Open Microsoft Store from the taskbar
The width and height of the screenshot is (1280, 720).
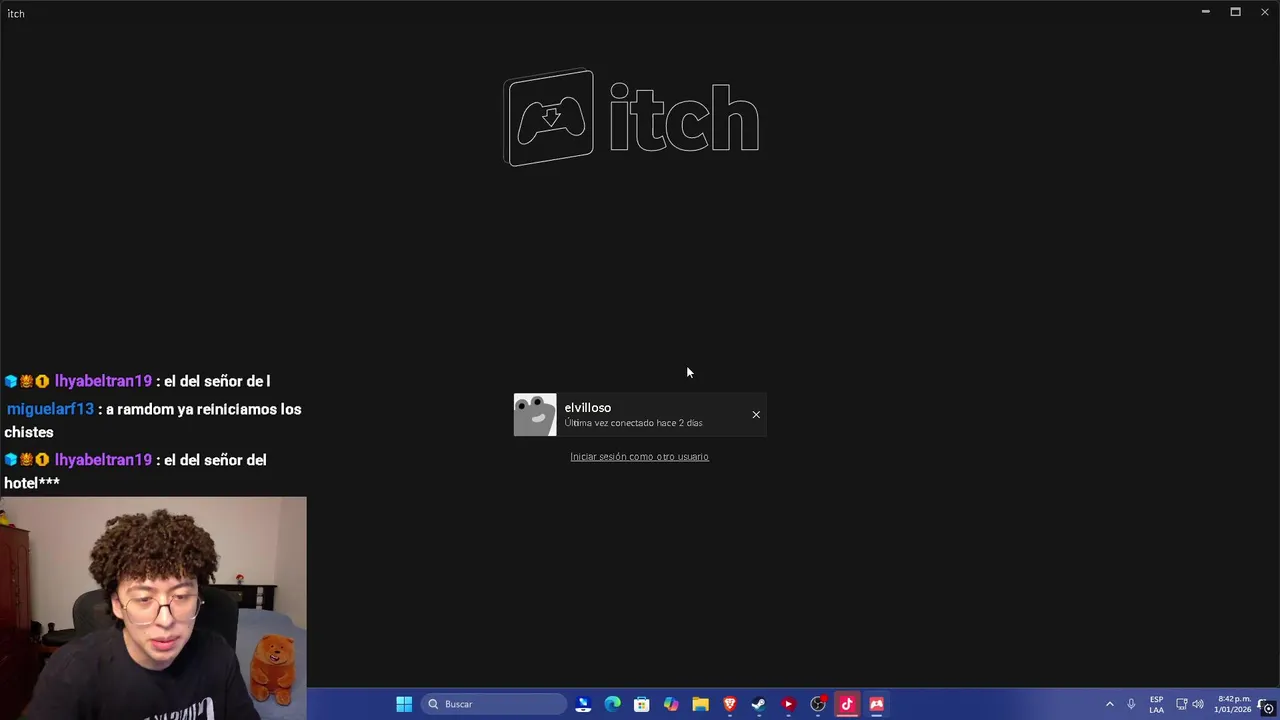(642, 704)
